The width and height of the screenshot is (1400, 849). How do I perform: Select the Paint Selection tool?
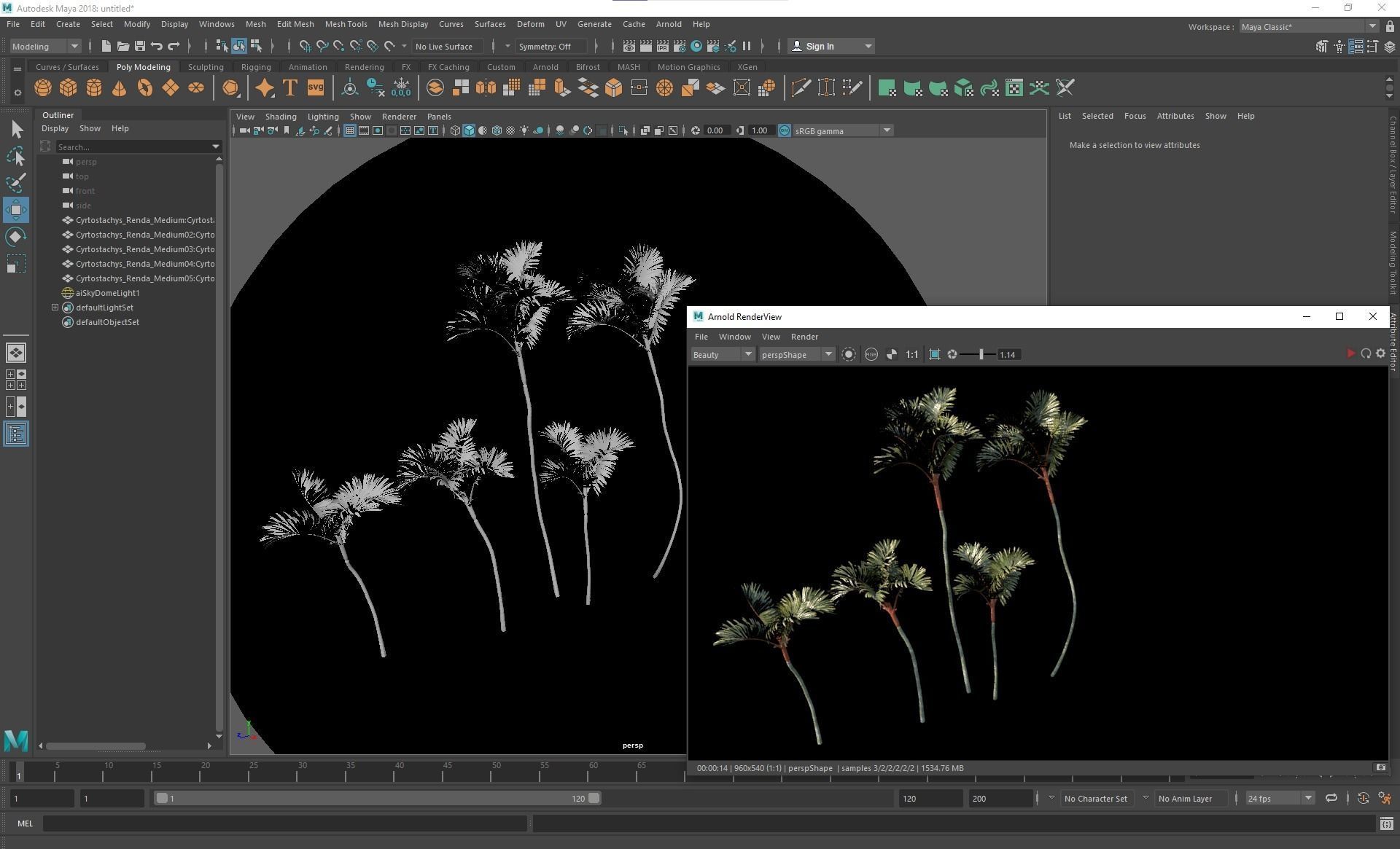pyautogui.click(x=16, y=183)
